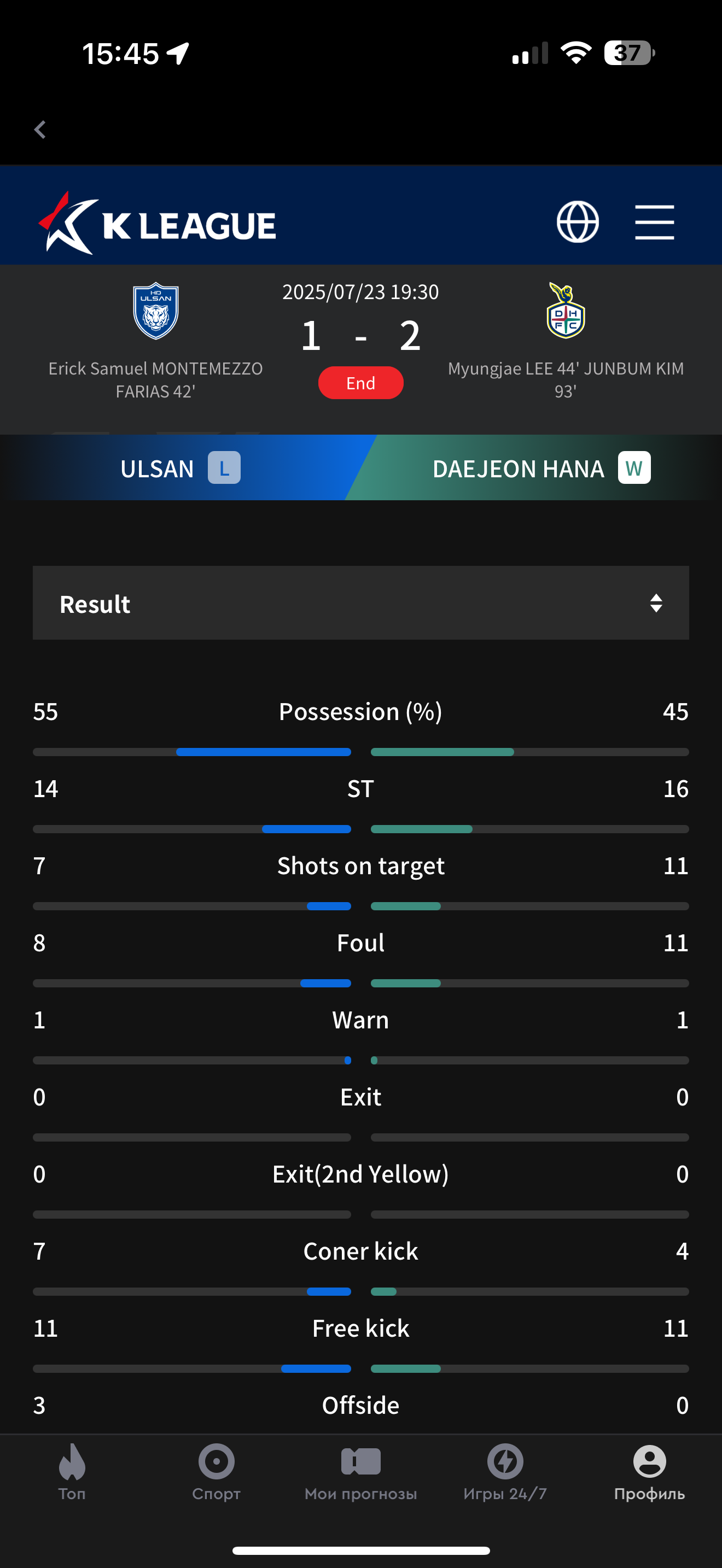Tap the Ulsan HD team crest
The width and height of the screenshot is (722, 1568).
156,311
